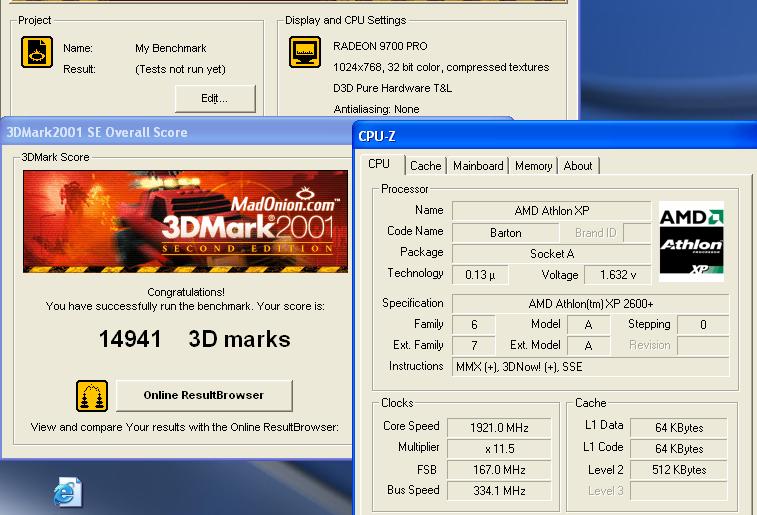Image resolution: width=757 pixels, height=515 pixels.
Task: Click the Level 2 value 512 KBytes
Action: [x=679, y=470]
